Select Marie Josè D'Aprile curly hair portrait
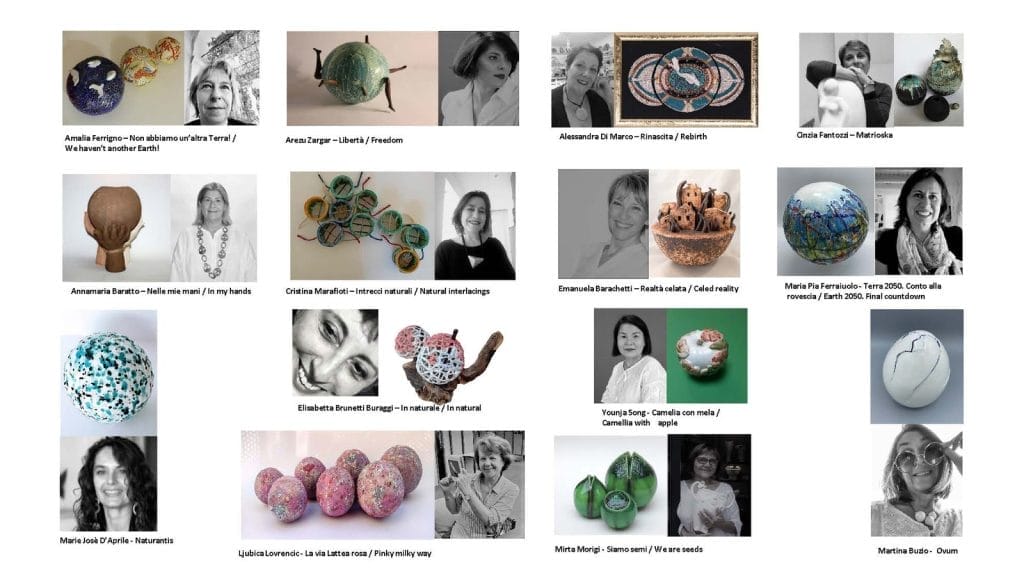1024x576 pixels. click(108, 484)
